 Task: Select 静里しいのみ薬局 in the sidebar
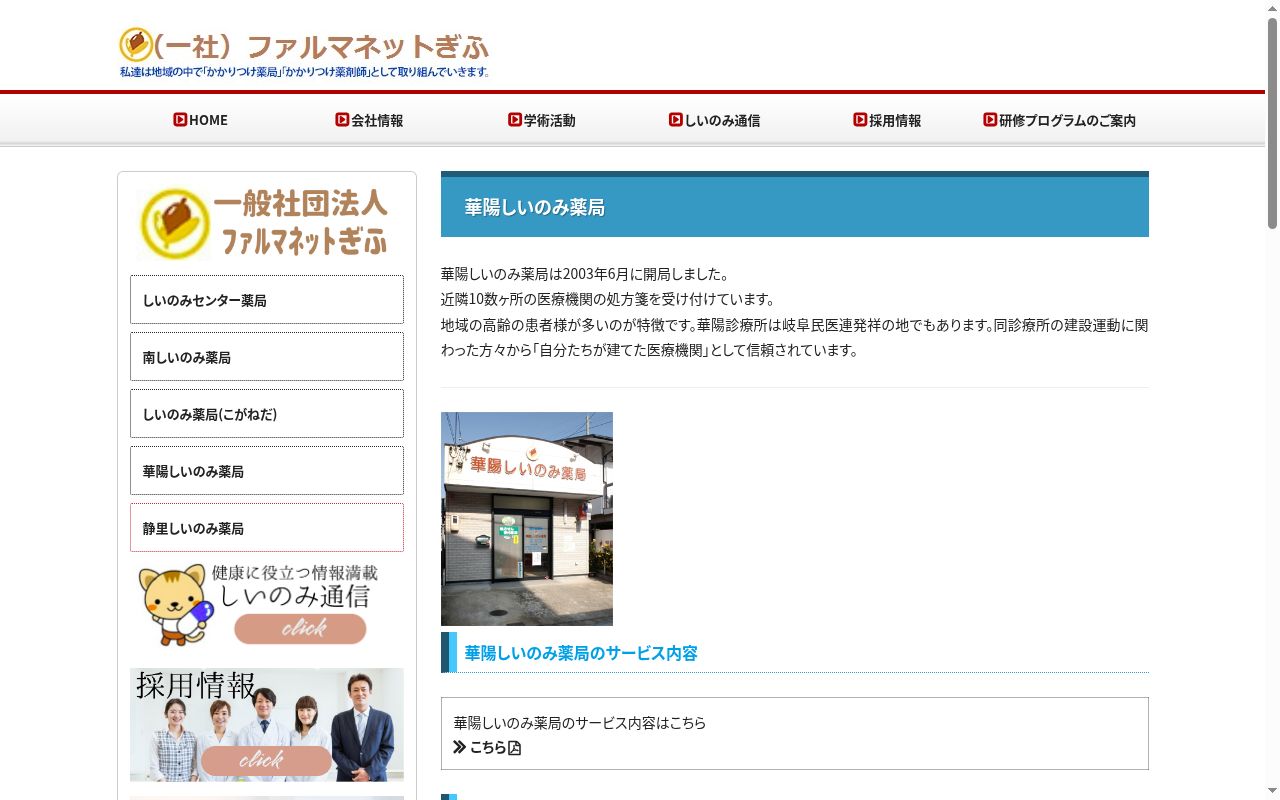[x=267, y=528]
